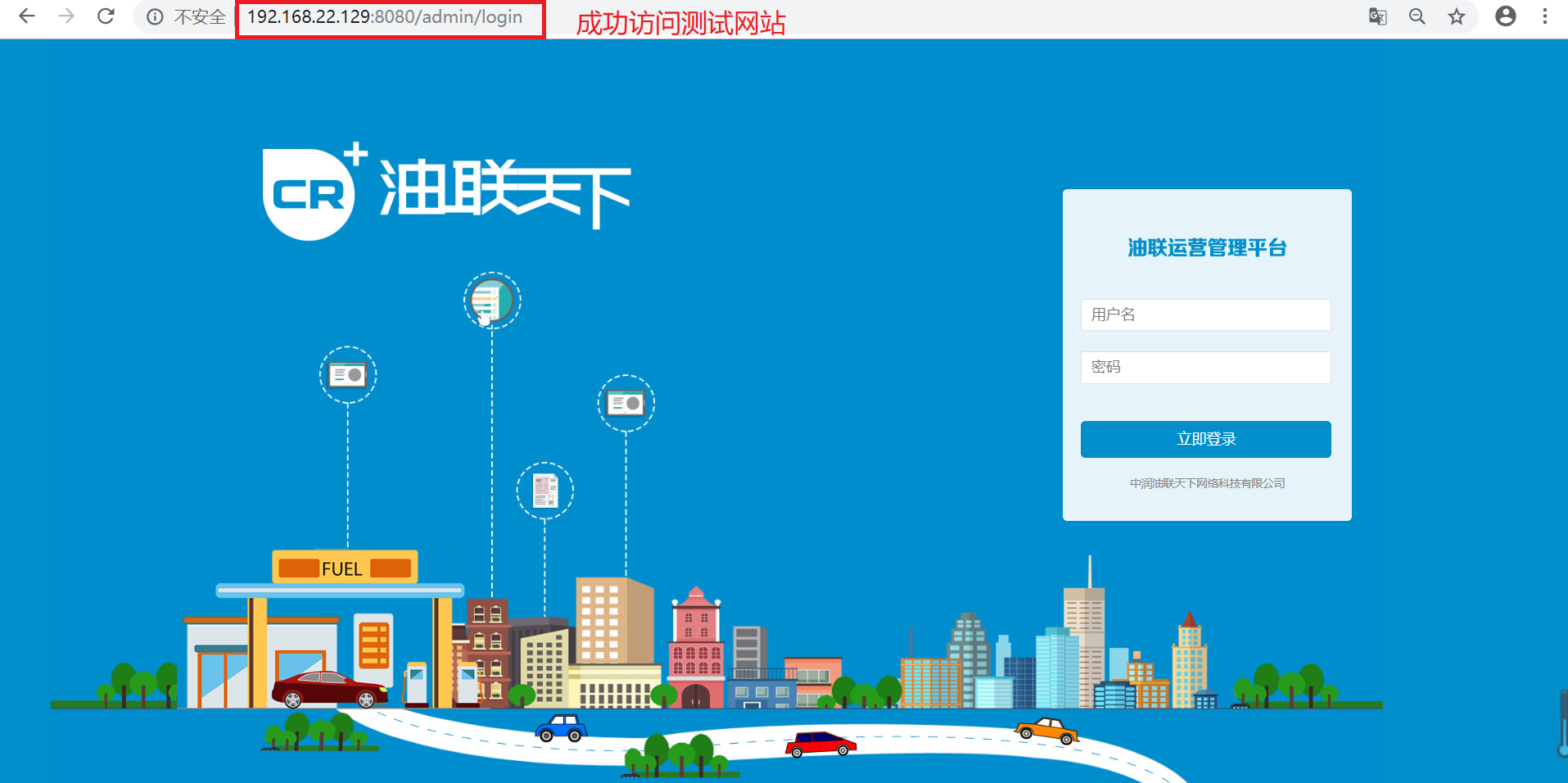The height and width of the screenshot is (783, 1568).
Task: Open the translate page icon
Action: click(1378, 16)
